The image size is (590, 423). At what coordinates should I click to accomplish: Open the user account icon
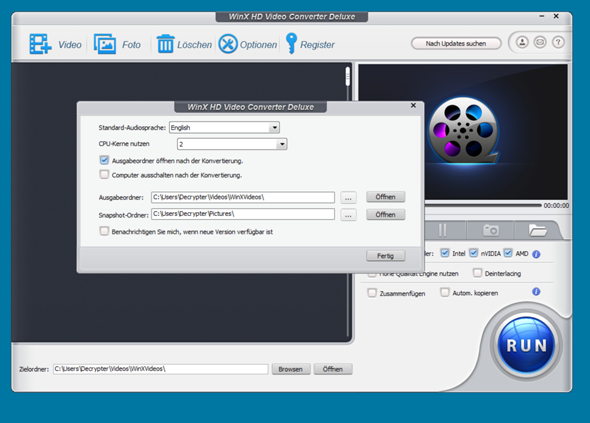522,42
